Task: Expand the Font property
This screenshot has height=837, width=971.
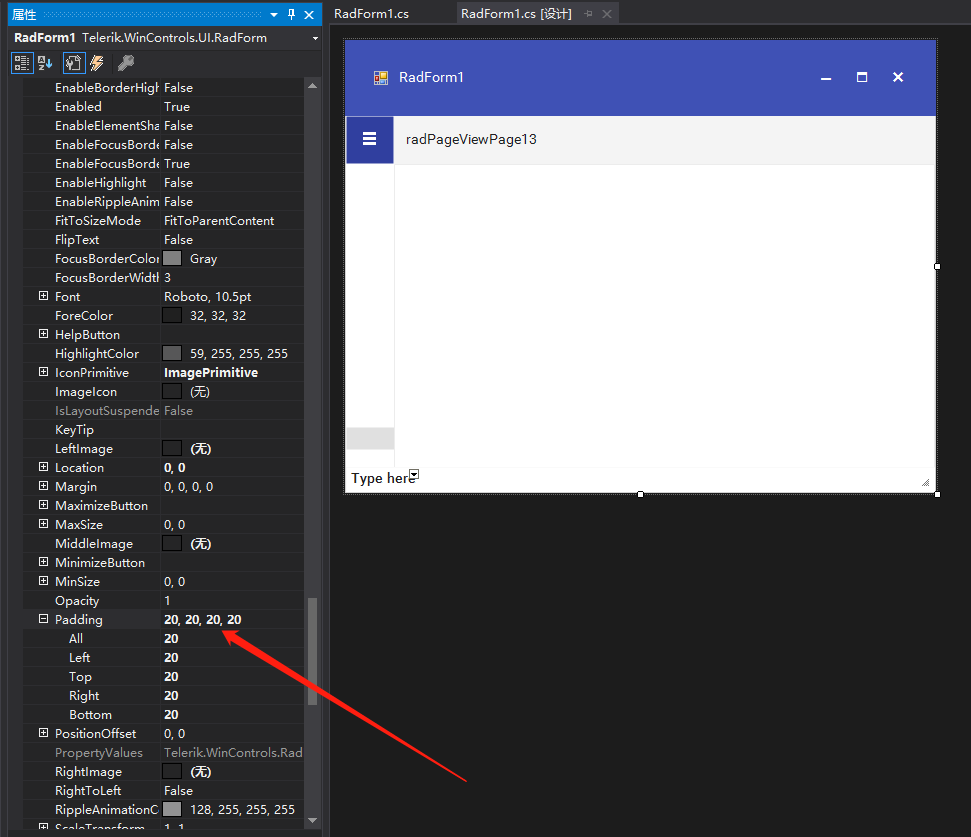Action: 43,296
